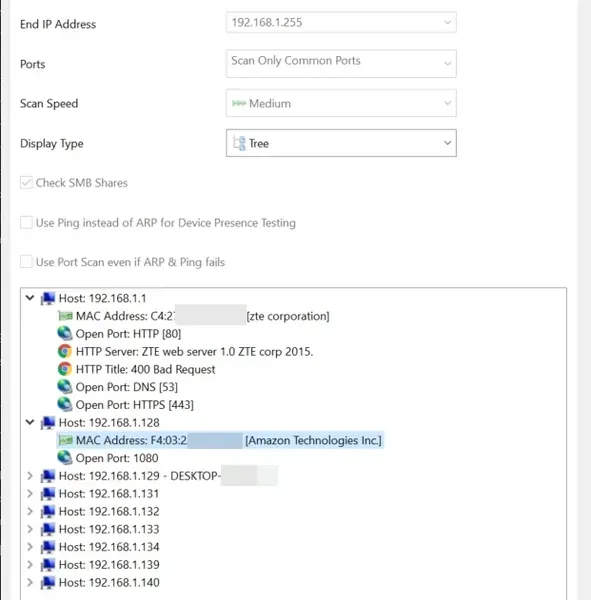Screen dimensions: 591x600
Task: Click the Scan Speed label
Action: coord(49,103)
